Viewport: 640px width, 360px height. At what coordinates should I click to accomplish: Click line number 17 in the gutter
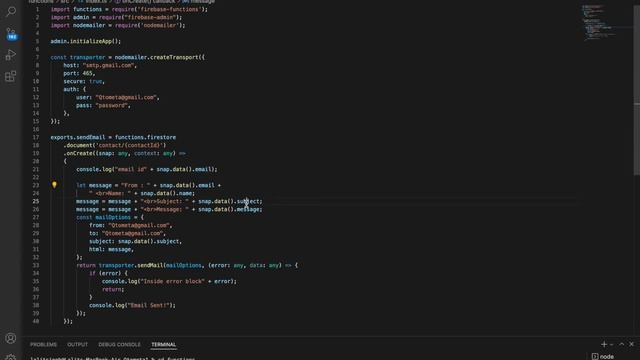tap(36, 137)
